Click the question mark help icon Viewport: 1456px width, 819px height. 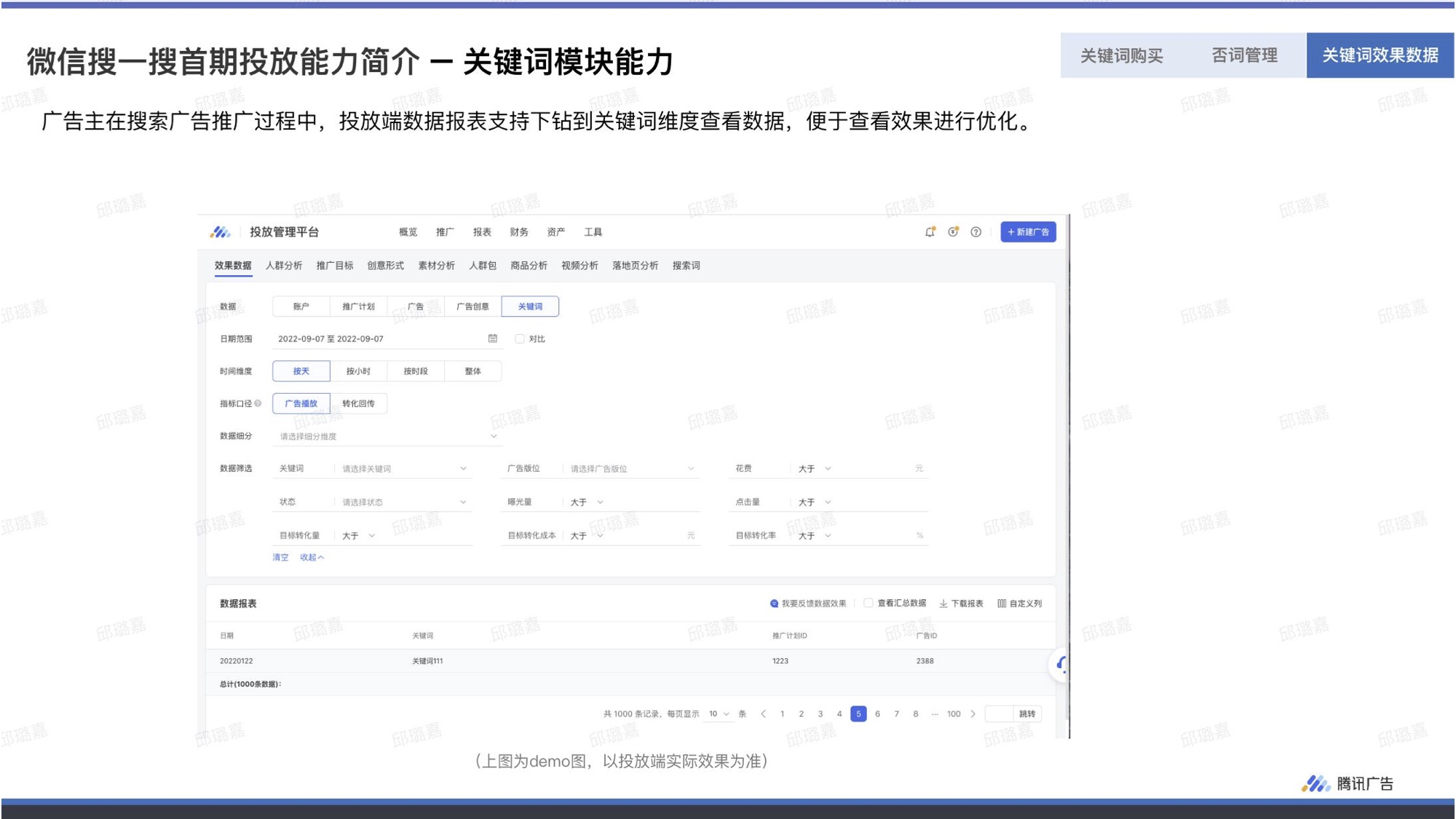pyautogui.click(x=976, y=232)
